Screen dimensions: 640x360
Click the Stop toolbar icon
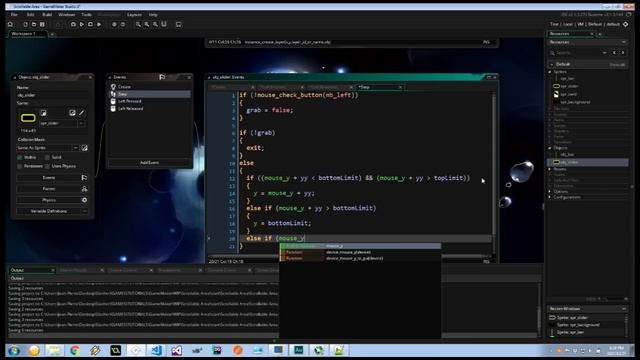(90, 24)
